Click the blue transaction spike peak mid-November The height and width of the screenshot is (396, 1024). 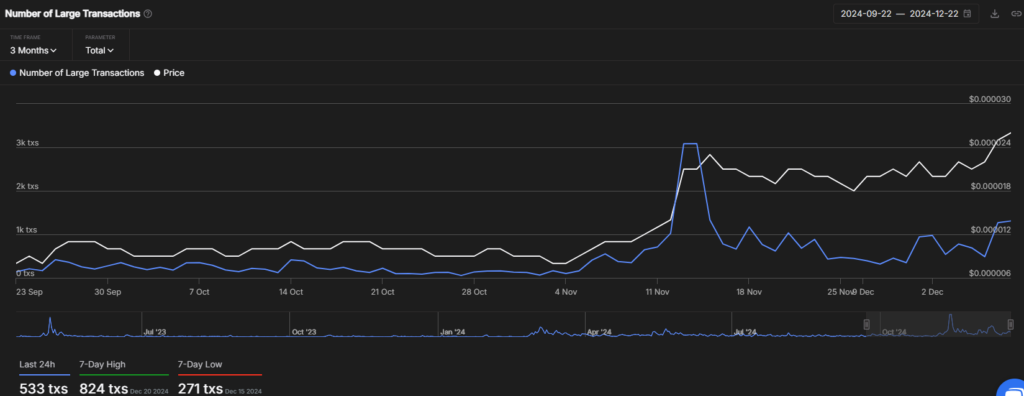pos(690,143)
